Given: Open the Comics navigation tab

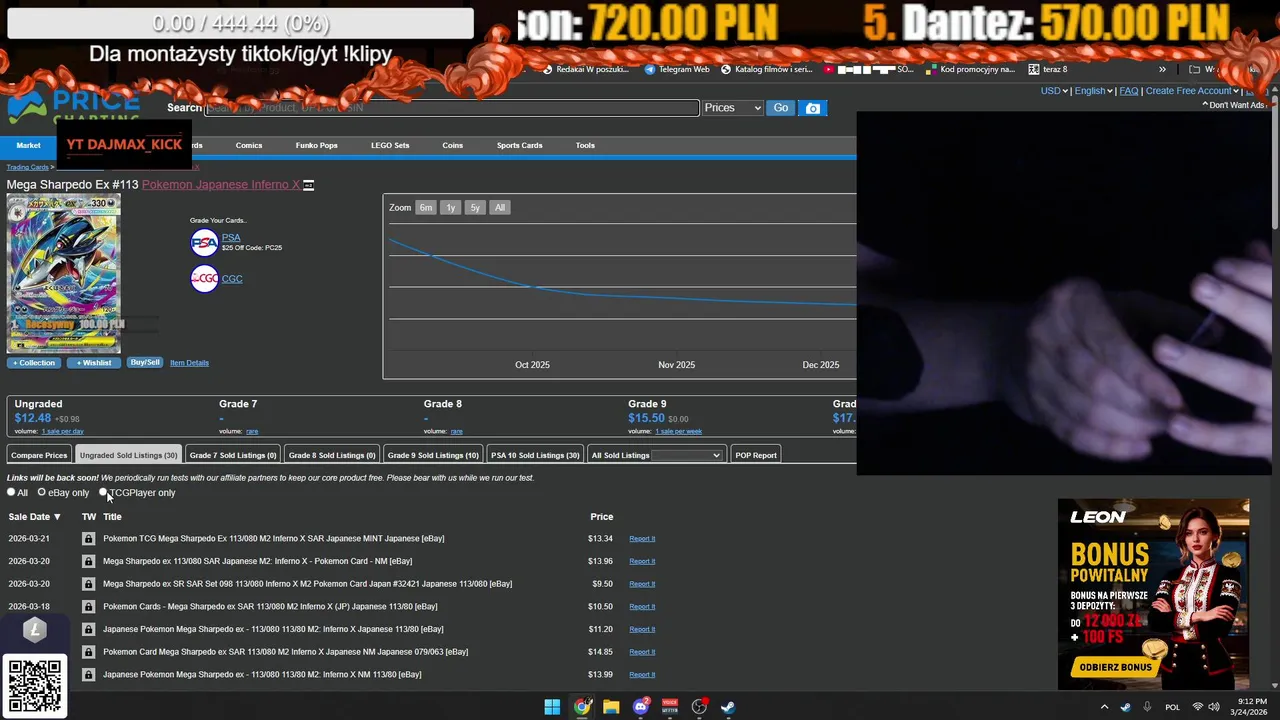Looking at the screenshot, I should click(249, 145).
